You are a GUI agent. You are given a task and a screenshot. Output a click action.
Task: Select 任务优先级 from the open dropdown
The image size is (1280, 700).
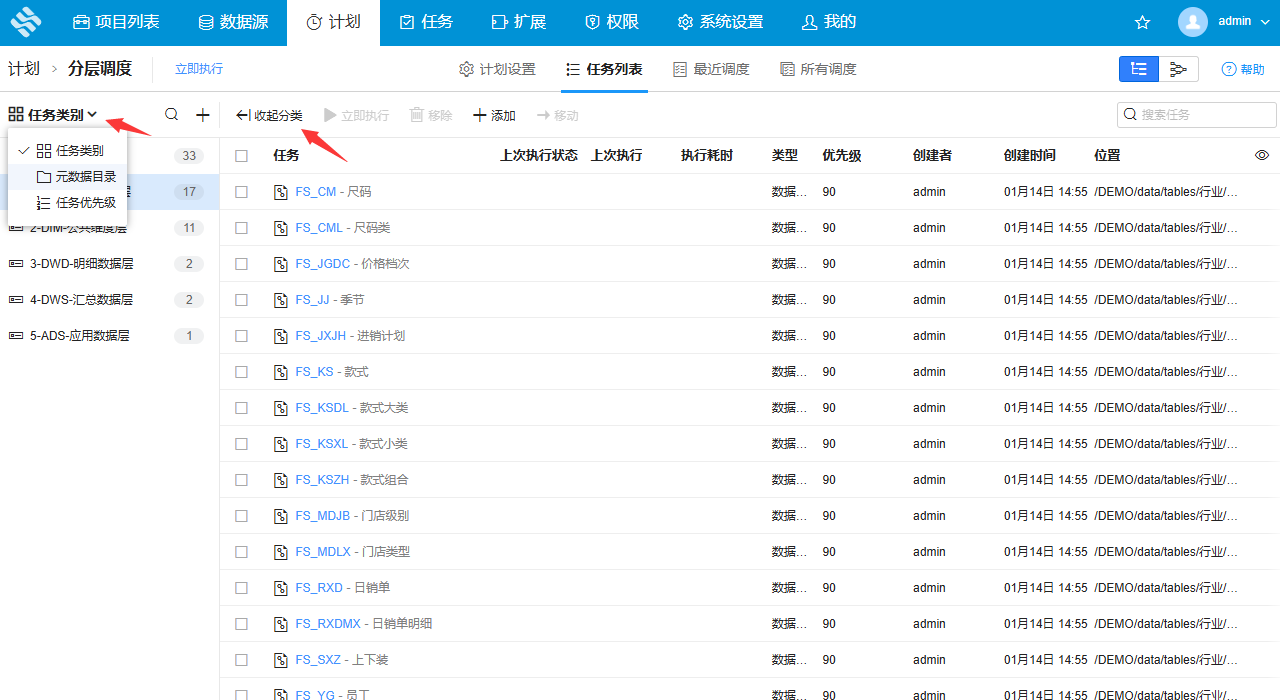click(88, 202)
